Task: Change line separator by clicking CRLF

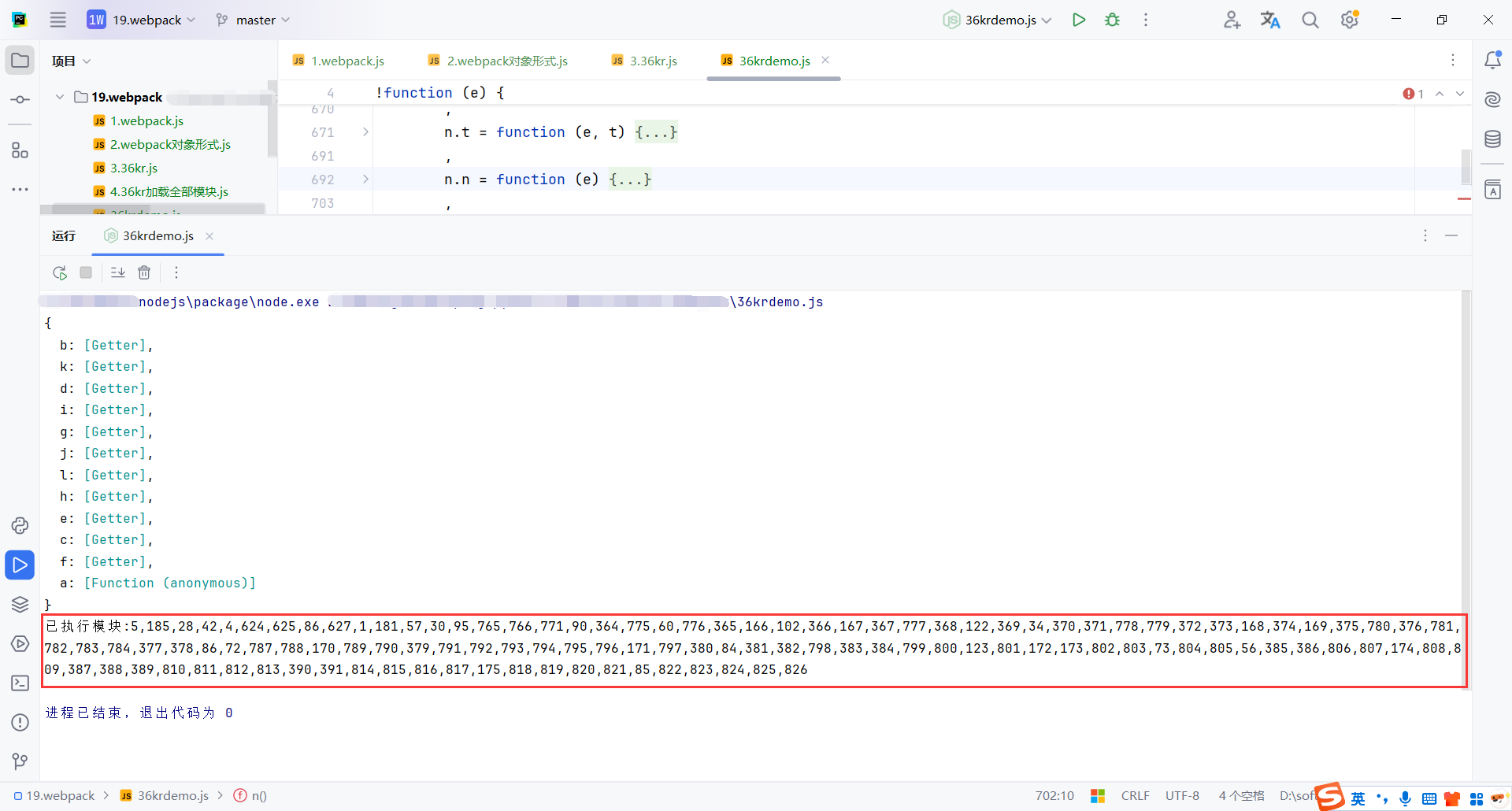Action: (1134, 795)
